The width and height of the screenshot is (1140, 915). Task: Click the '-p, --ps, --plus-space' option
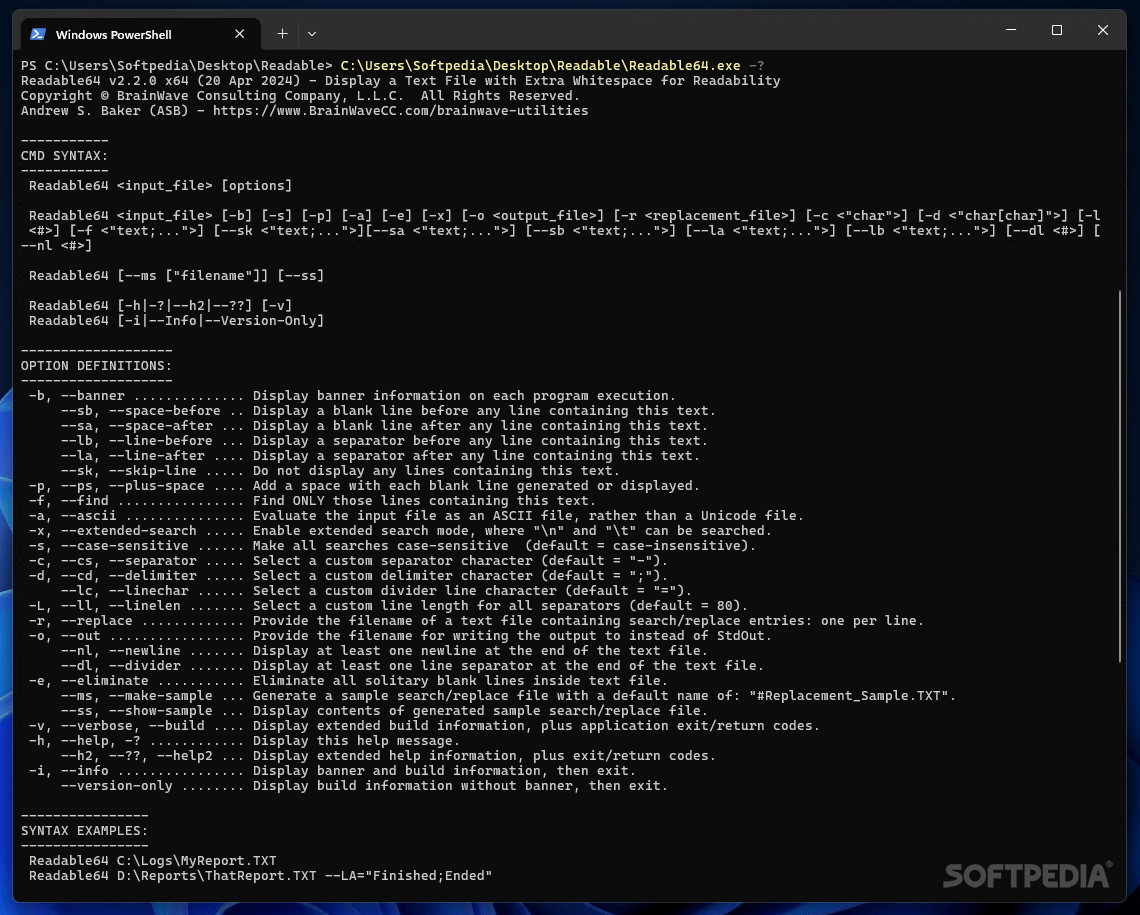coord(364,485)
